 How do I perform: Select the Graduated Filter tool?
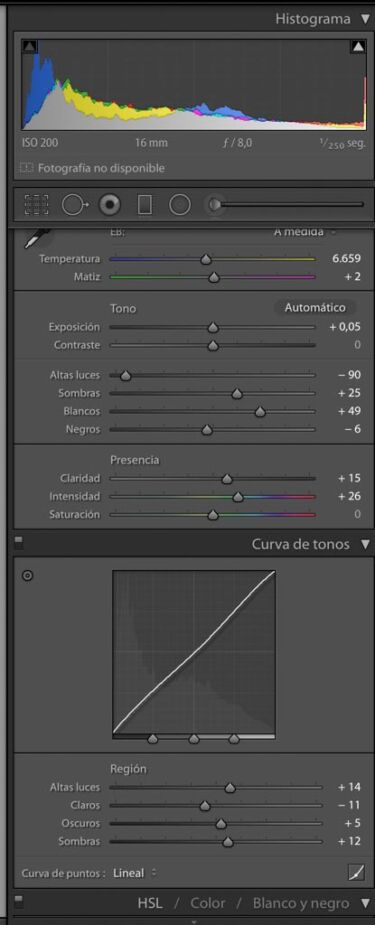click(x=144, y=205)
